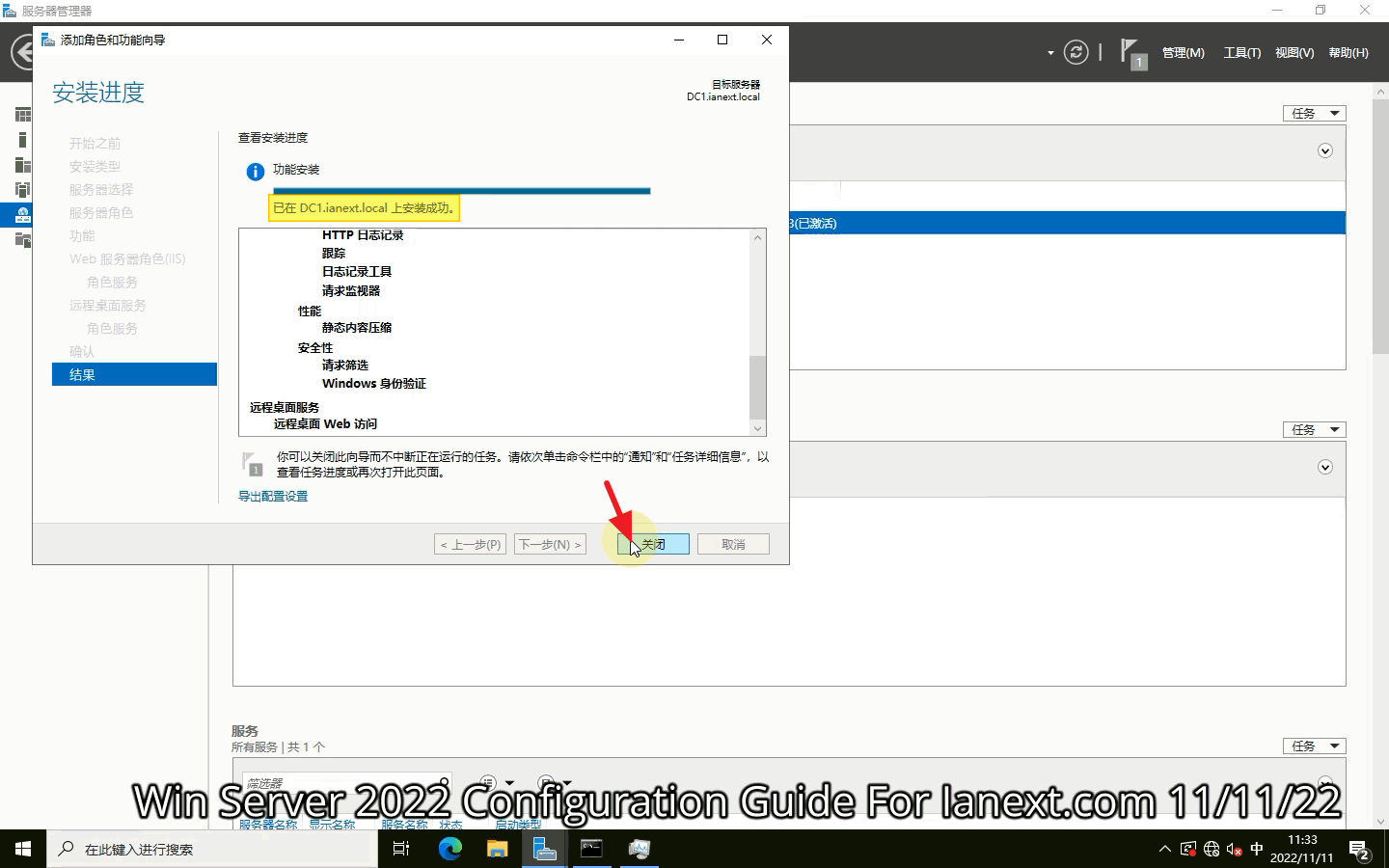Viewport: 1389px width, 868px height.
Task: Open the dropdown arrow beside the refresh icon
Action: (x=1050, y=53)
